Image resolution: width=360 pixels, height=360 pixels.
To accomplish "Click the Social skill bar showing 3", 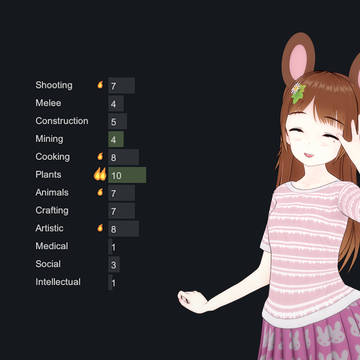I will (x=114, y=265).
